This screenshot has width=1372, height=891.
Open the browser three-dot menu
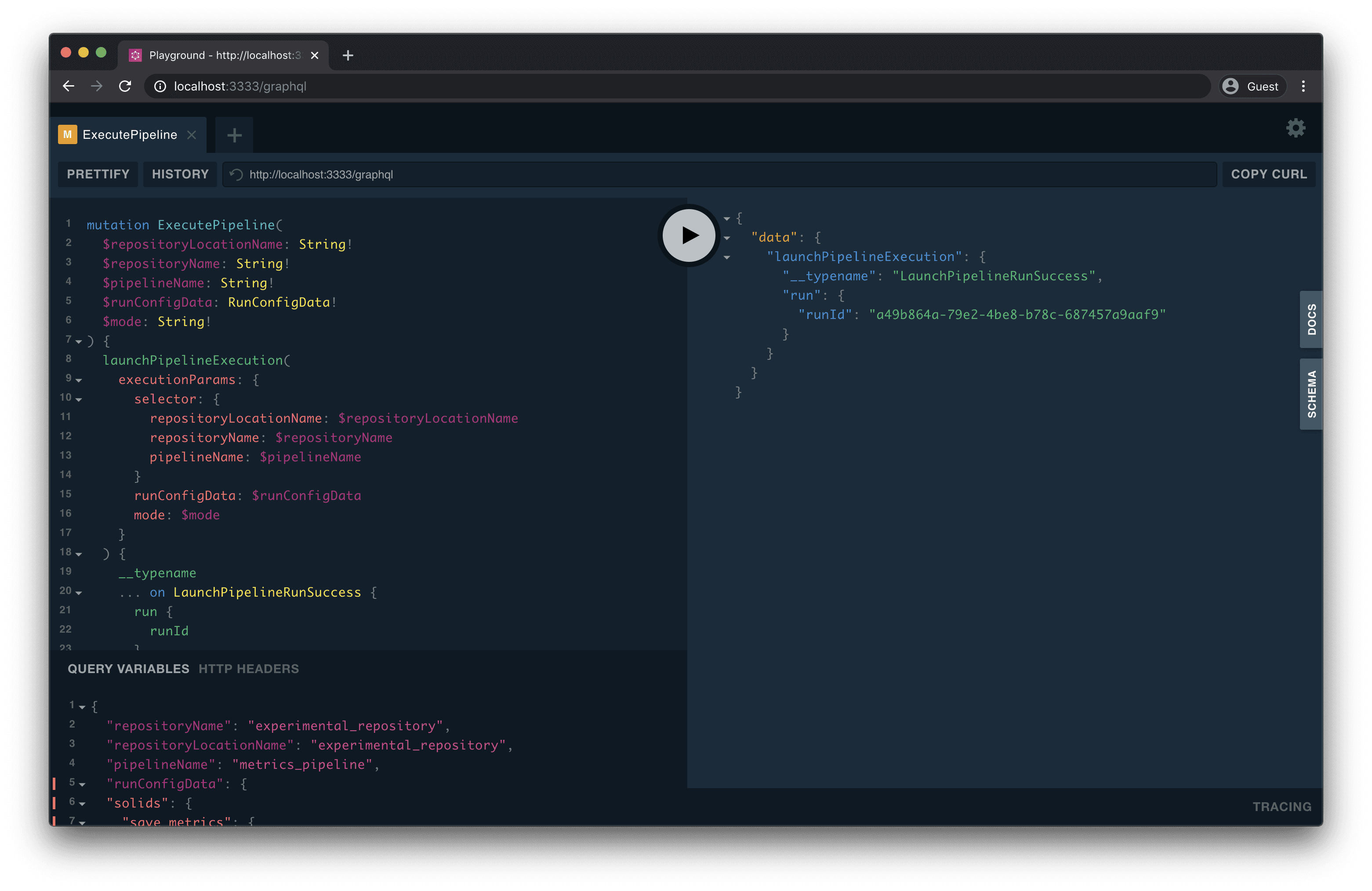tap(1303, 86)
